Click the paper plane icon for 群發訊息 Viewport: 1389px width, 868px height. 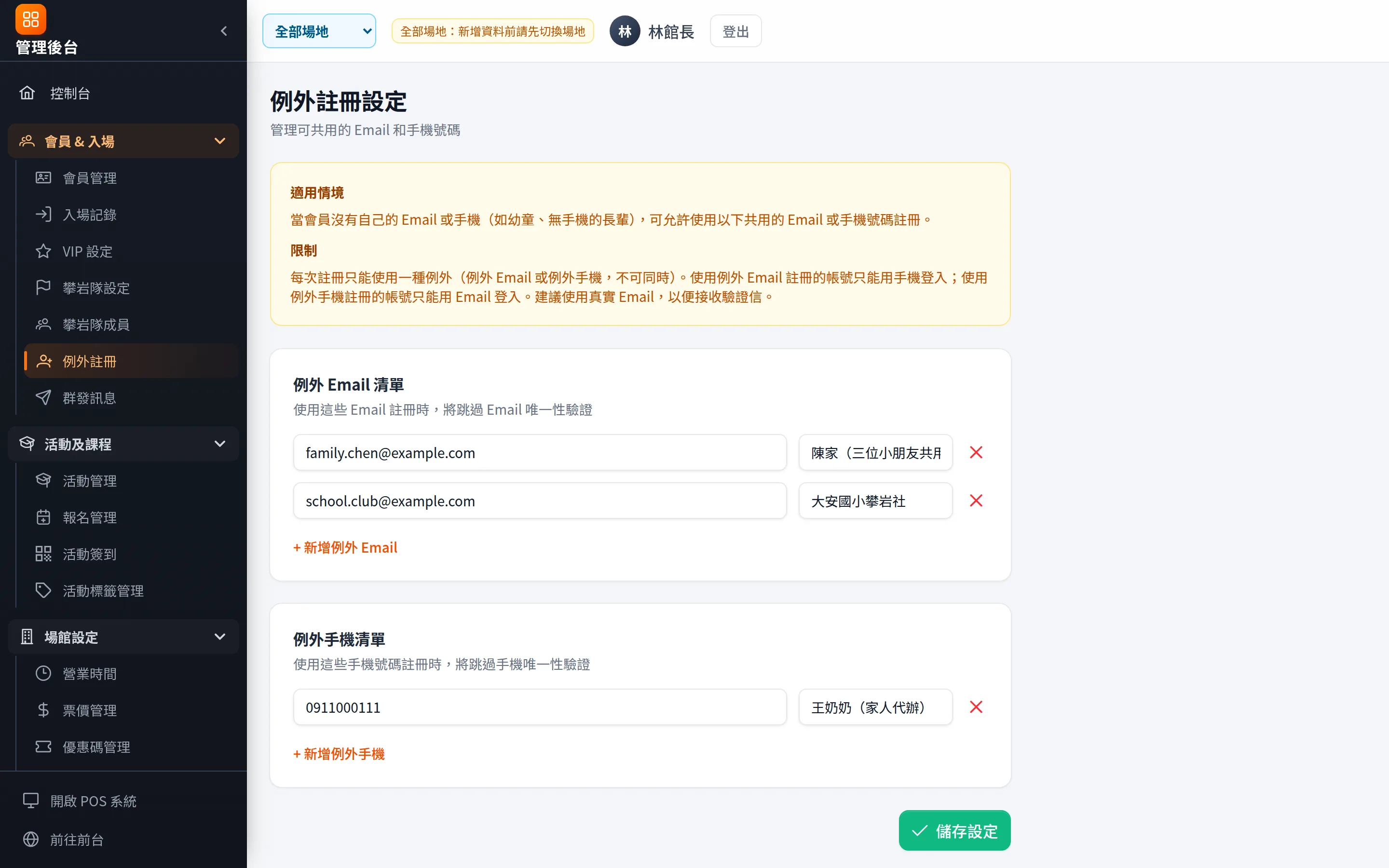pyautogui.click(x=43, y=398)
